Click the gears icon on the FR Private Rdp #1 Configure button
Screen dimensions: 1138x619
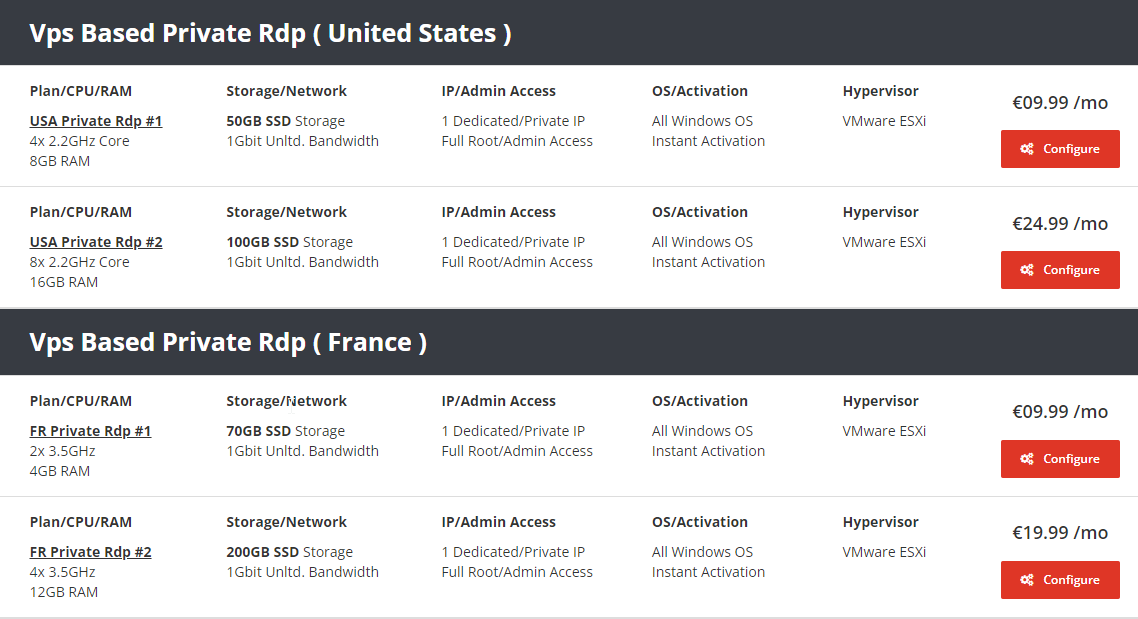tap(1026, 459)
